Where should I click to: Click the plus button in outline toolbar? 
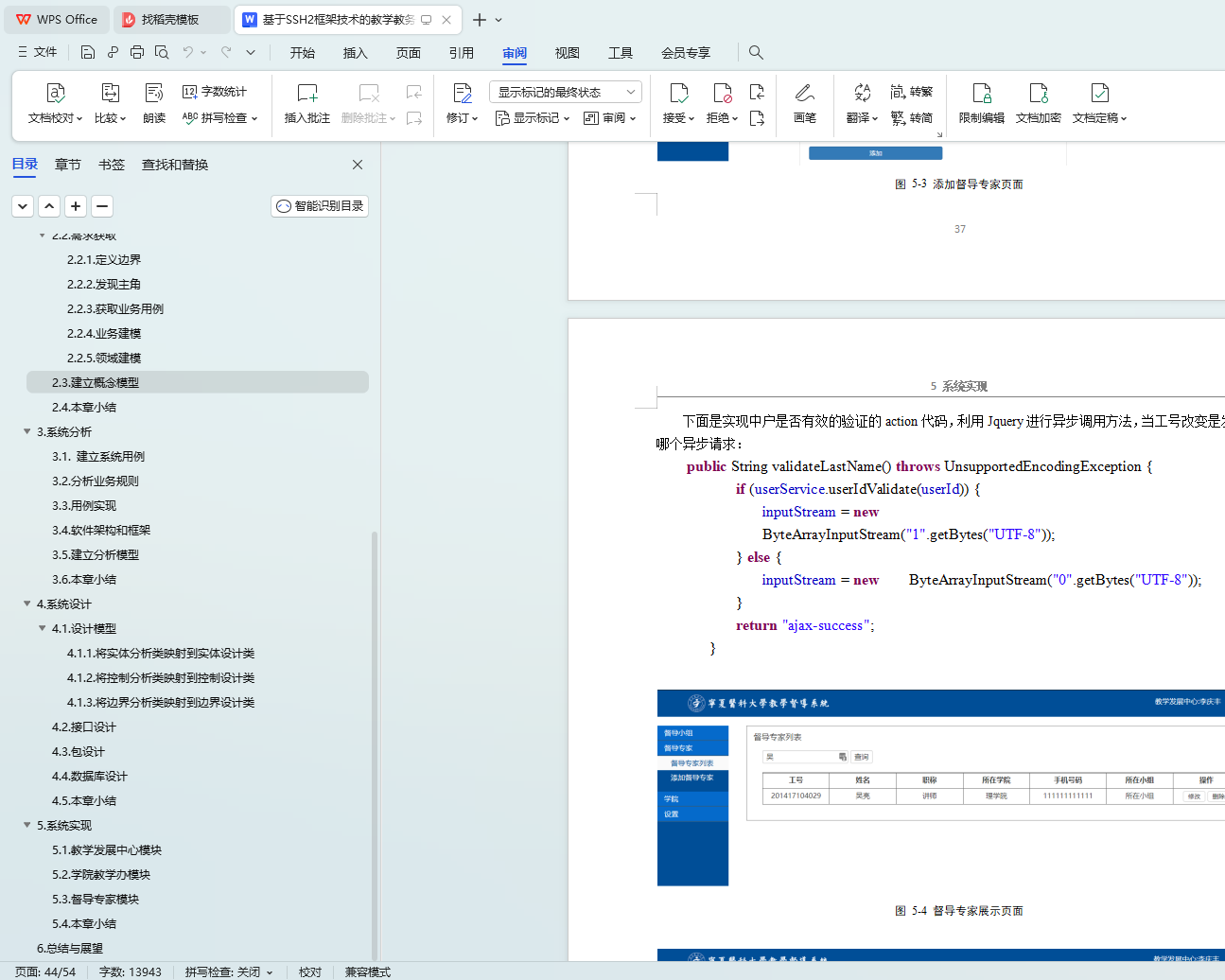pyautogui.click(x=76, y=206)
